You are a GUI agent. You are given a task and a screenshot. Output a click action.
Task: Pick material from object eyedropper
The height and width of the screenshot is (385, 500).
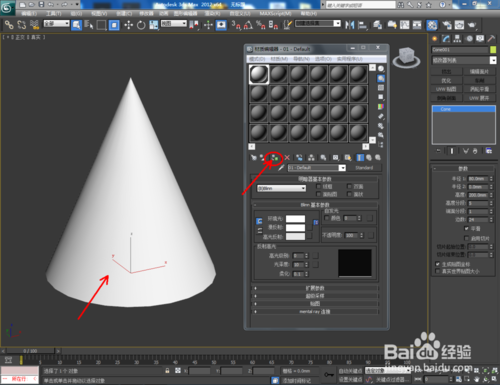coord(281,168)
